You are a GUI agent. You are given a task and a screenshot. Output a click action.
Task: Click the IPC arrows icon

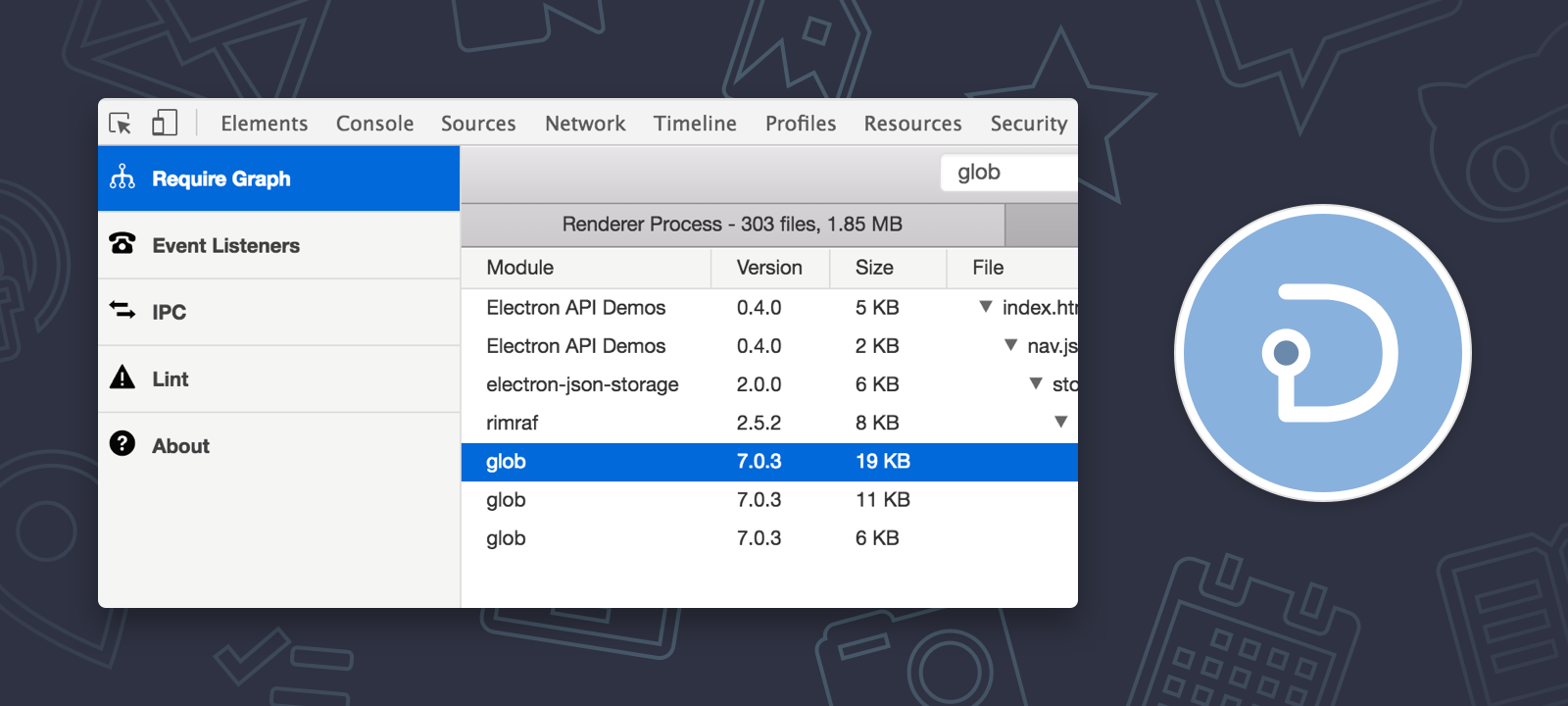coord(122,310)
